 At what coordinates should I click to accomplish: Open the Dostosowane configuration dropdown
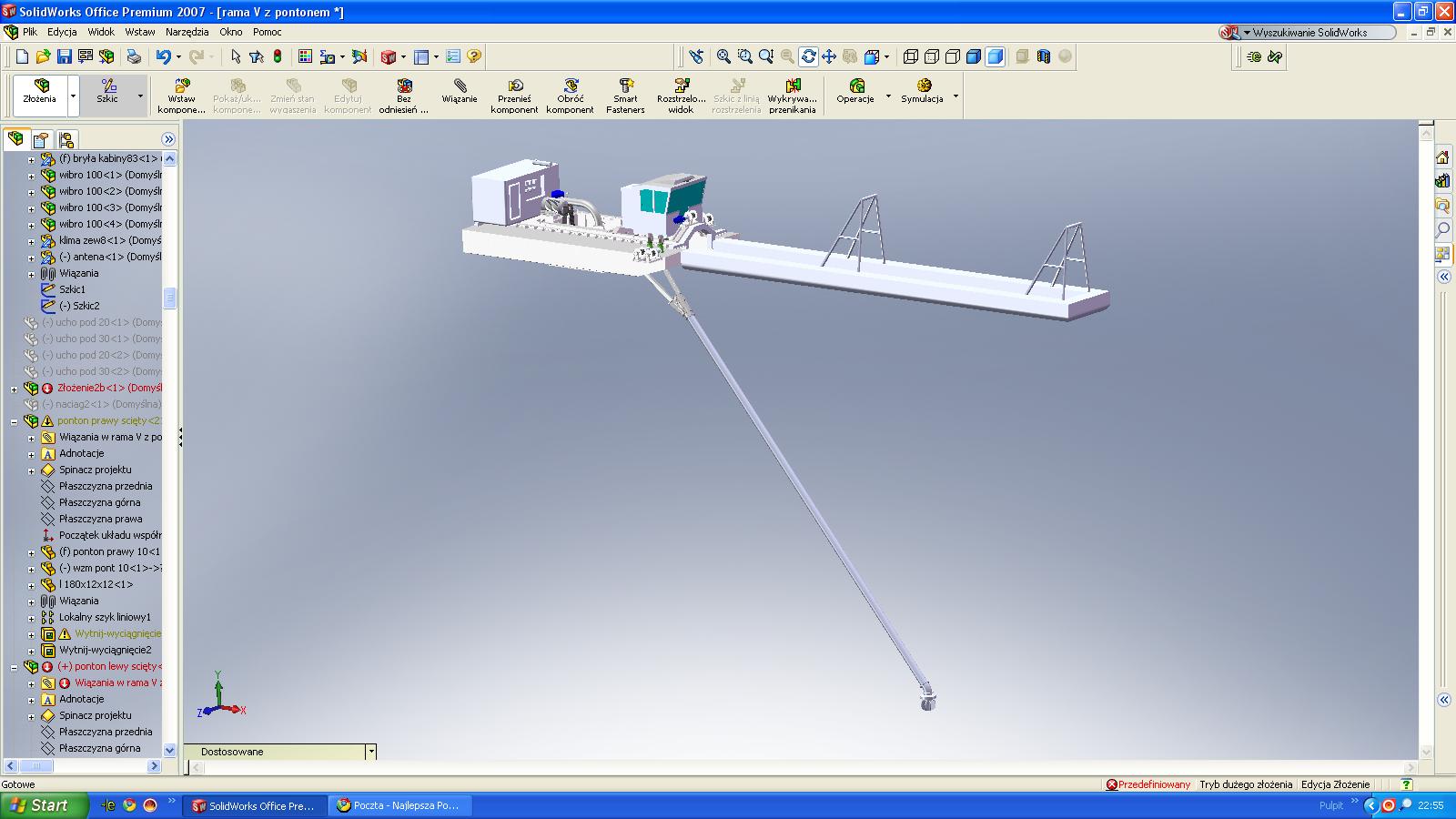pyautogui.click(x=370, y=752)
